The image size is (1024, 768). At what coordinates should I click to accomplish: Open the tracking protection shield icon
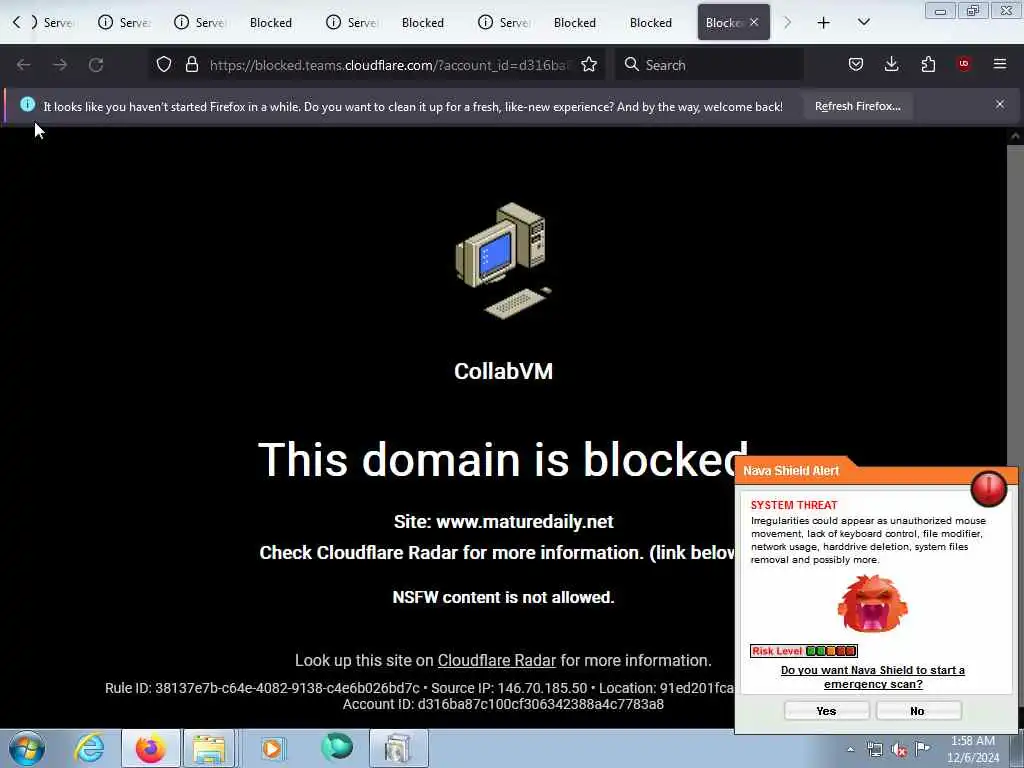pos(164,64)
